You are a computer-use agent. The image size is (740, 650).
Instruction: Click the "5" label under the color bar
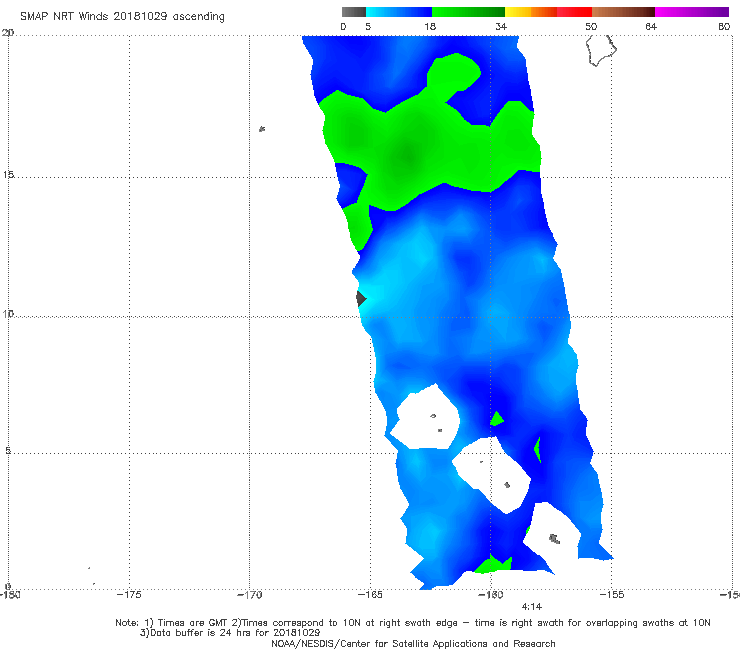368,26
